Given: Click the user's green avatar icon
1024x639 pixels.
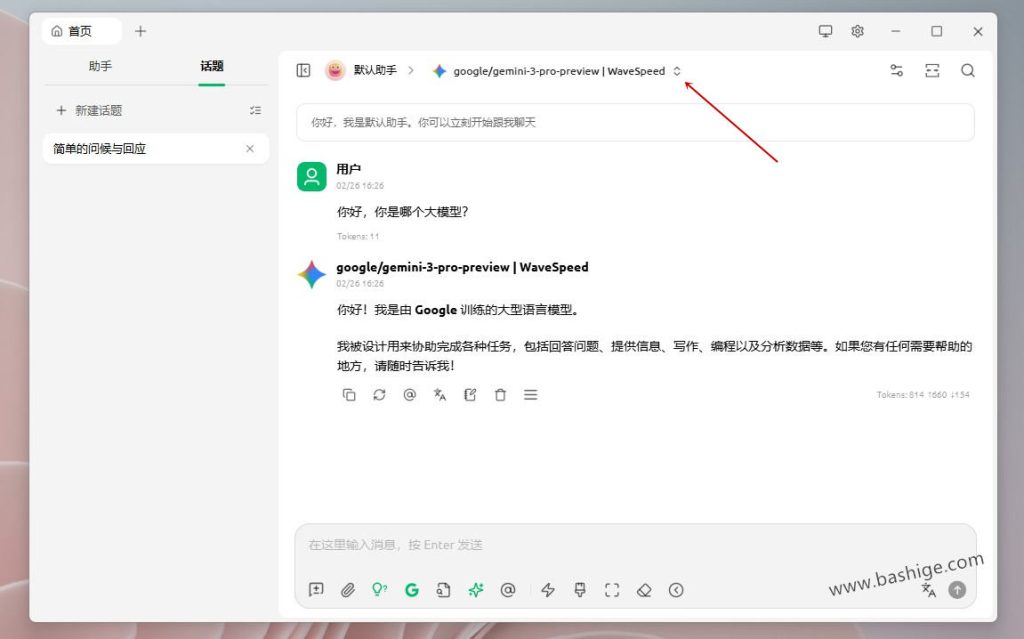Looking at the screenshot, I should click(312, 176).
